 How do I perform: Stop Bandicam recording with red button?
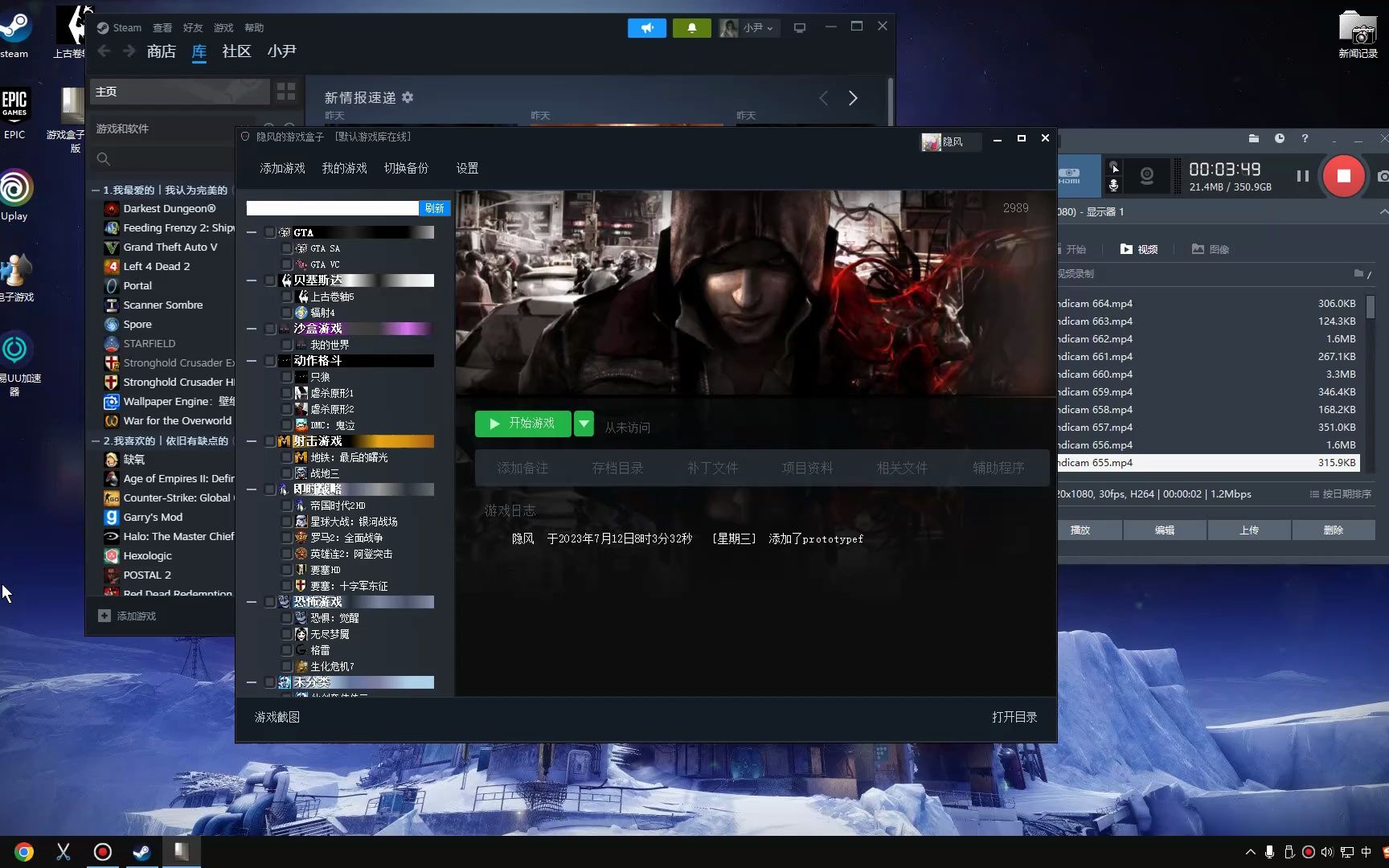1343,176
